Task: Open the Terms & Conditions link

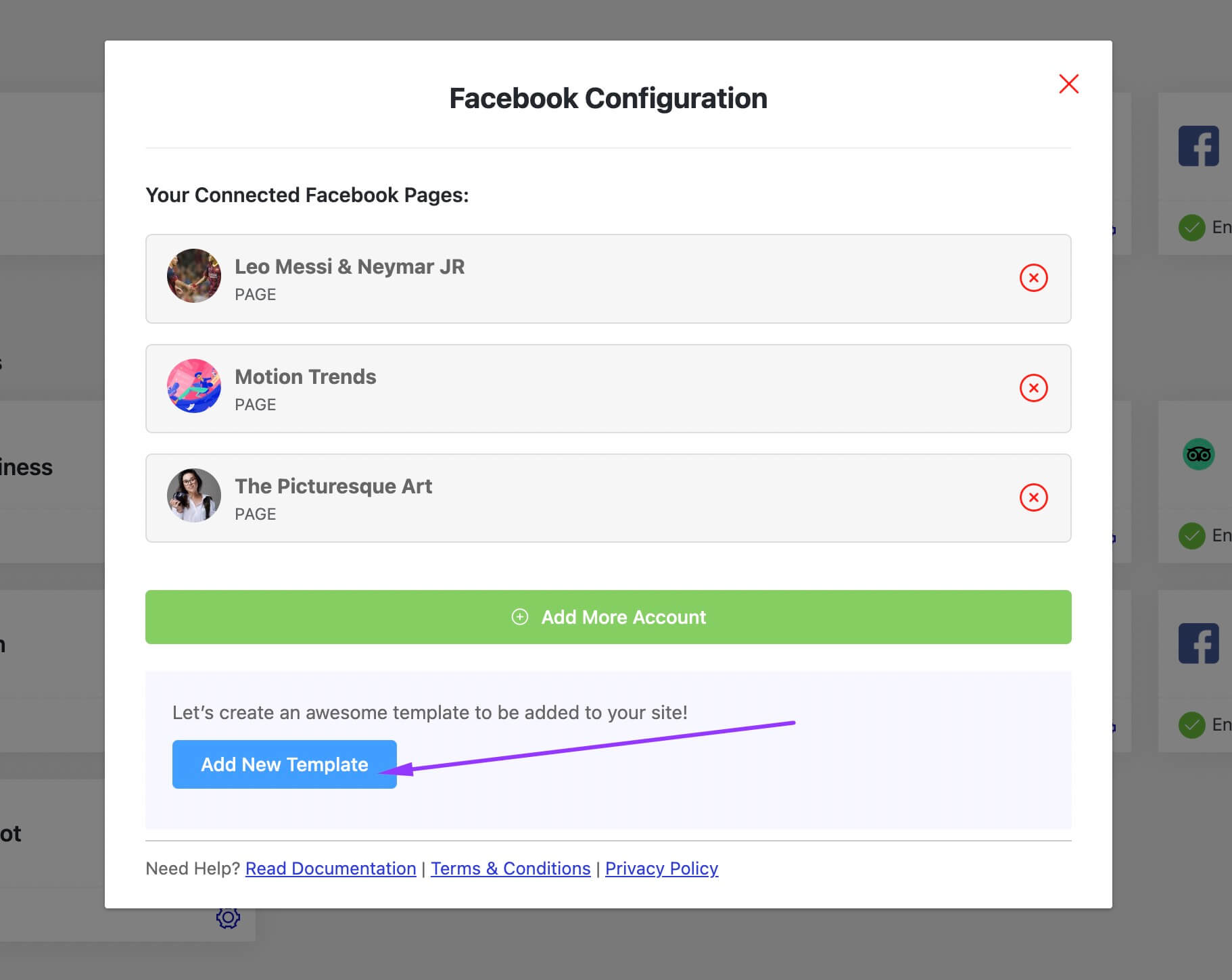Action: (x=511, y=868)
